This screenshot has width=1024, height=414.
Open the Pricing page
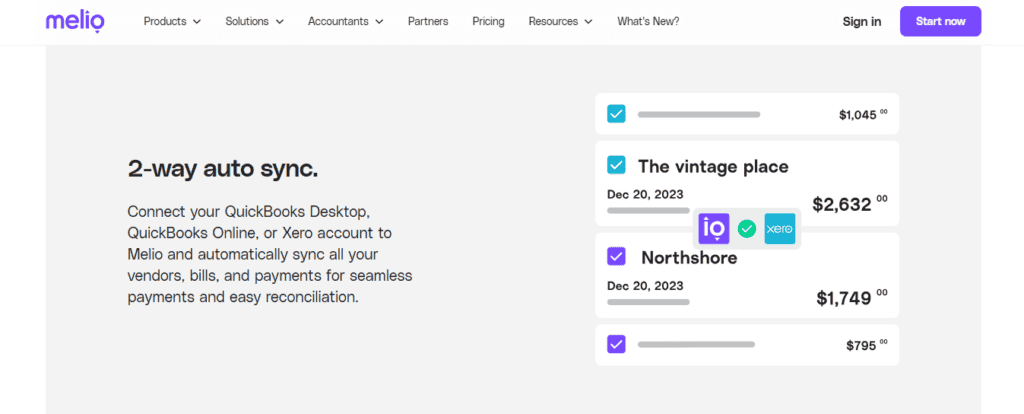488,22
